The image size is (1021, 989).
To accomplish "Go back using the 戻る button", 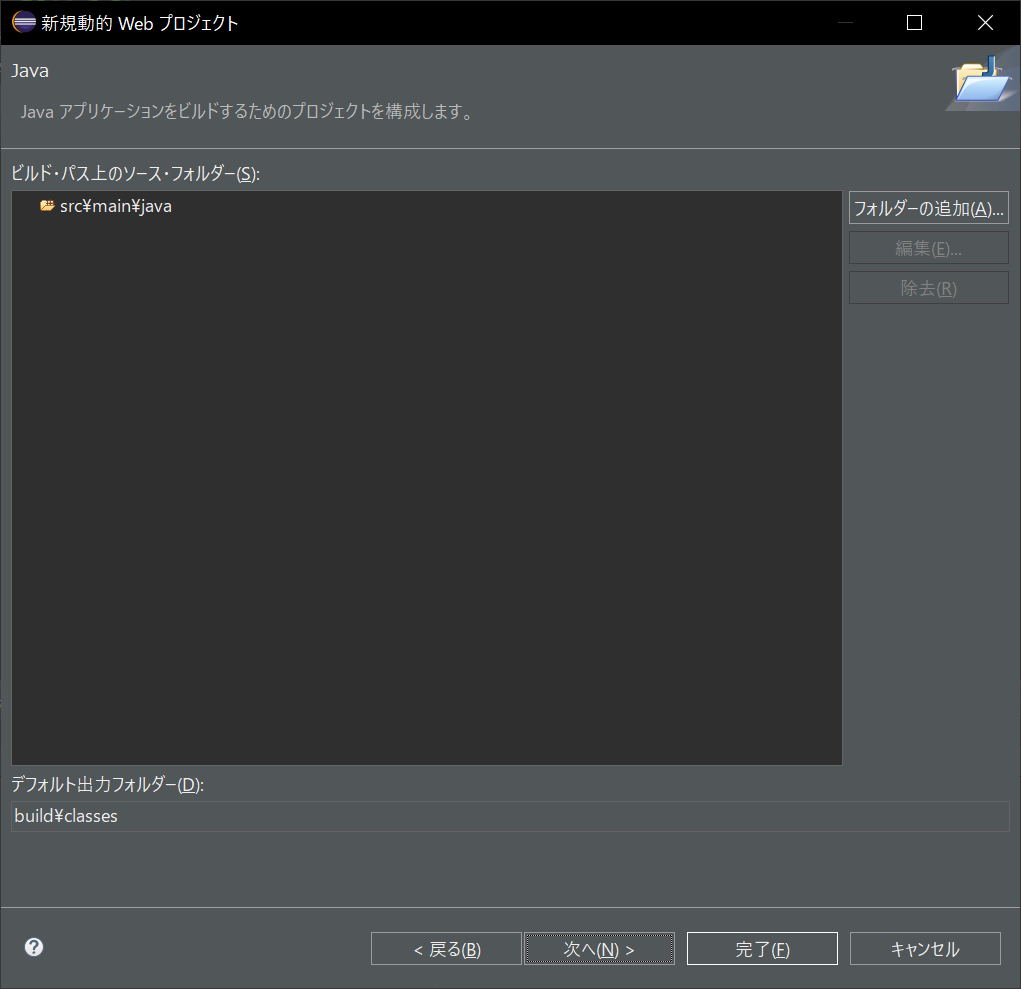I will (x=446, y=948).
